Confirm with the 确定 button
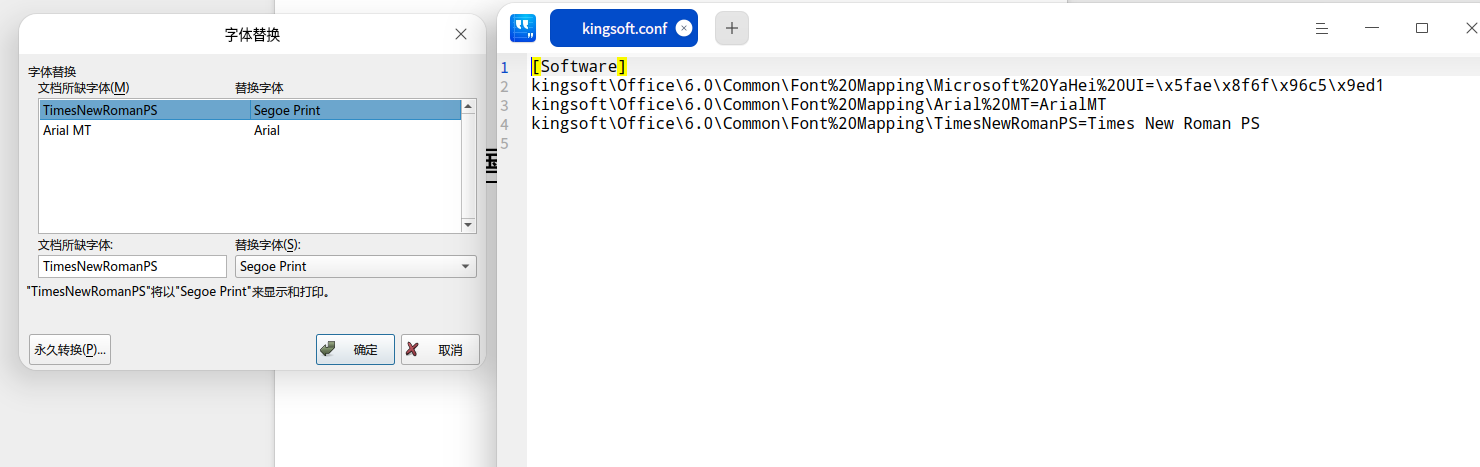Viewport: 1480px width, 467px height. pyautogui.click(x=355, y=350)
